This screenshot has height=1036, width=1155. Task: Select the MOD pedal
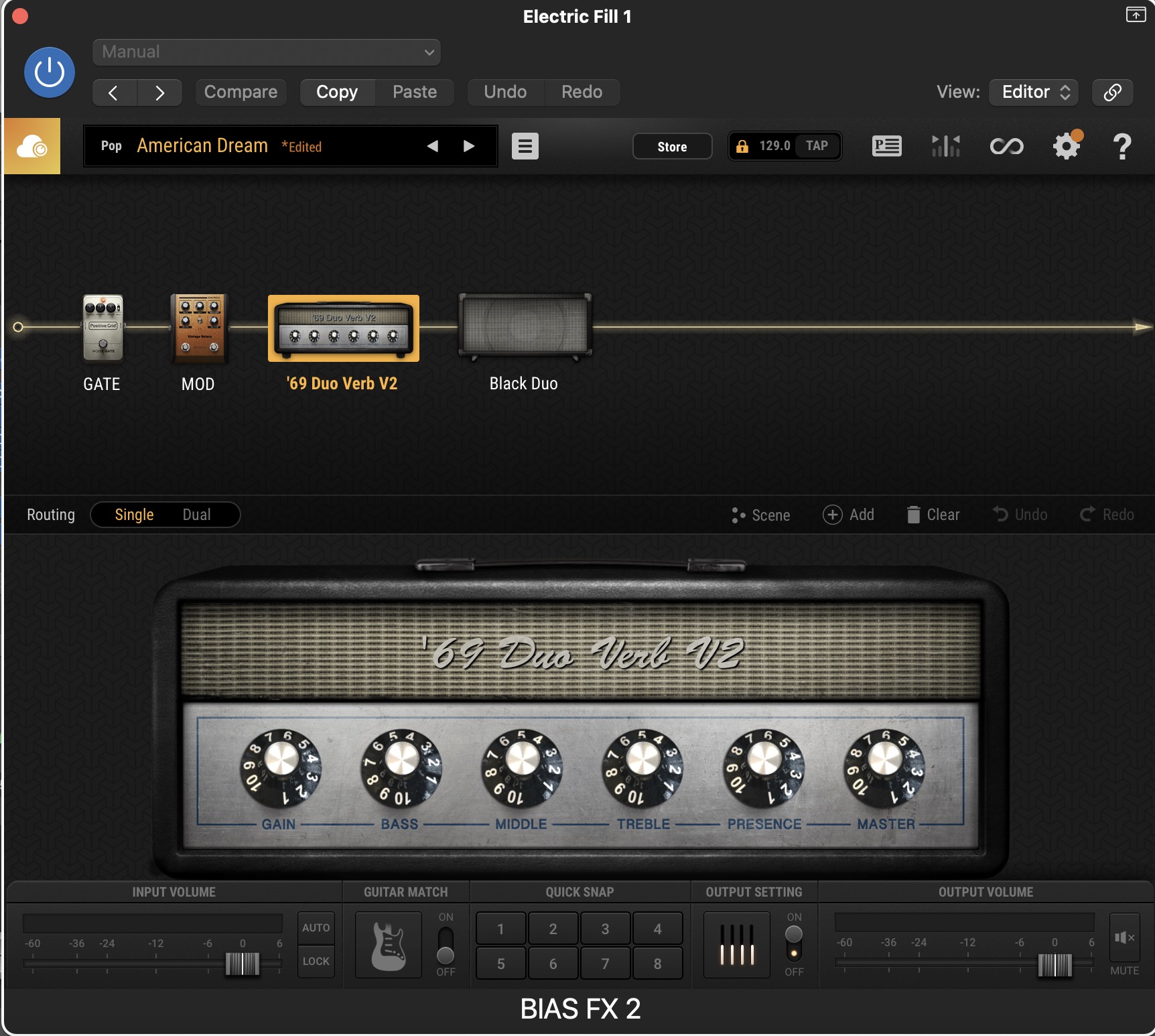click(x=198, y=327)
